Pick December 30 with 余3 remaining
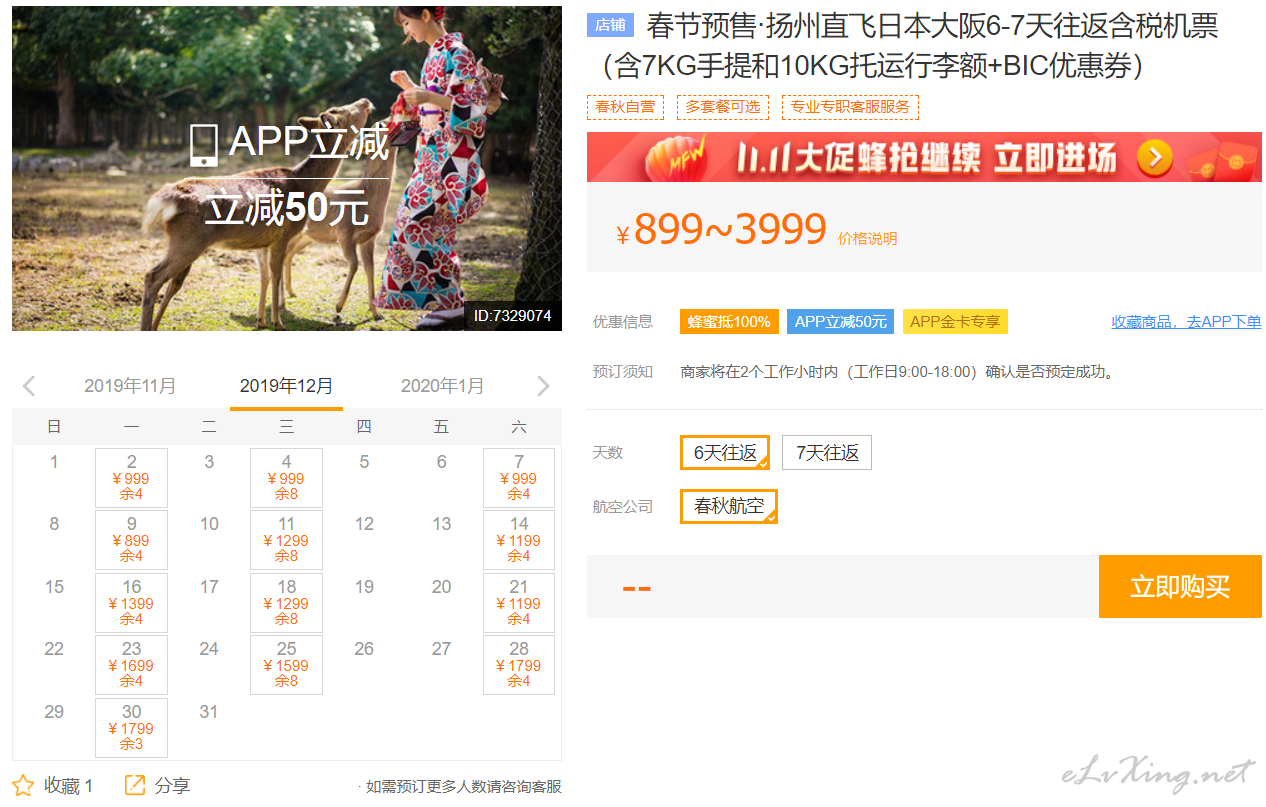Screen dimensions: 1266x807 point(131,728)
